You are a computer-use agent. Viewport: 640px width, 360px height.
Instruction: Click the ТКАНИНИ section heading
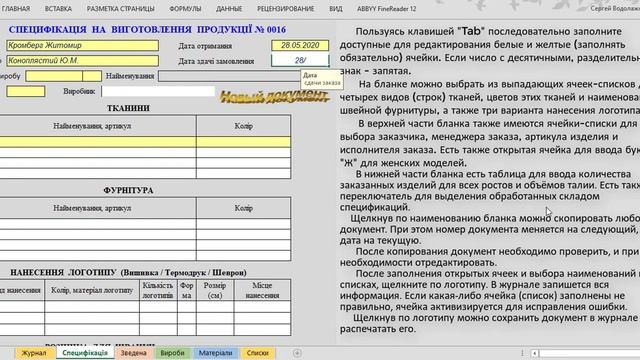pyautogui.click(x=128, y=108)
